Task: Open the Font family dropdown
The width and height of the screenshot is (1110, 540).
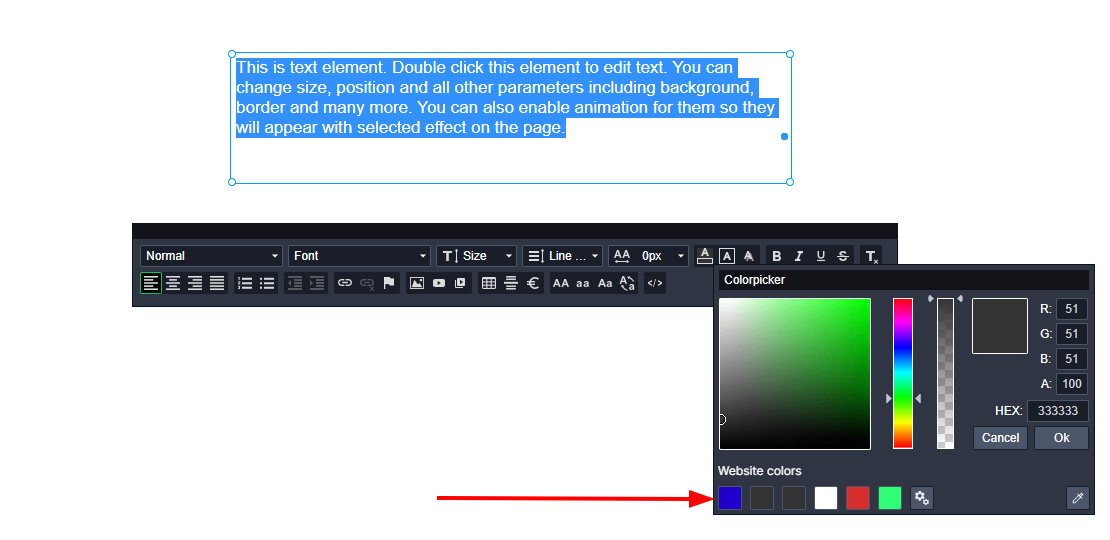Action: tap(359, 256)
